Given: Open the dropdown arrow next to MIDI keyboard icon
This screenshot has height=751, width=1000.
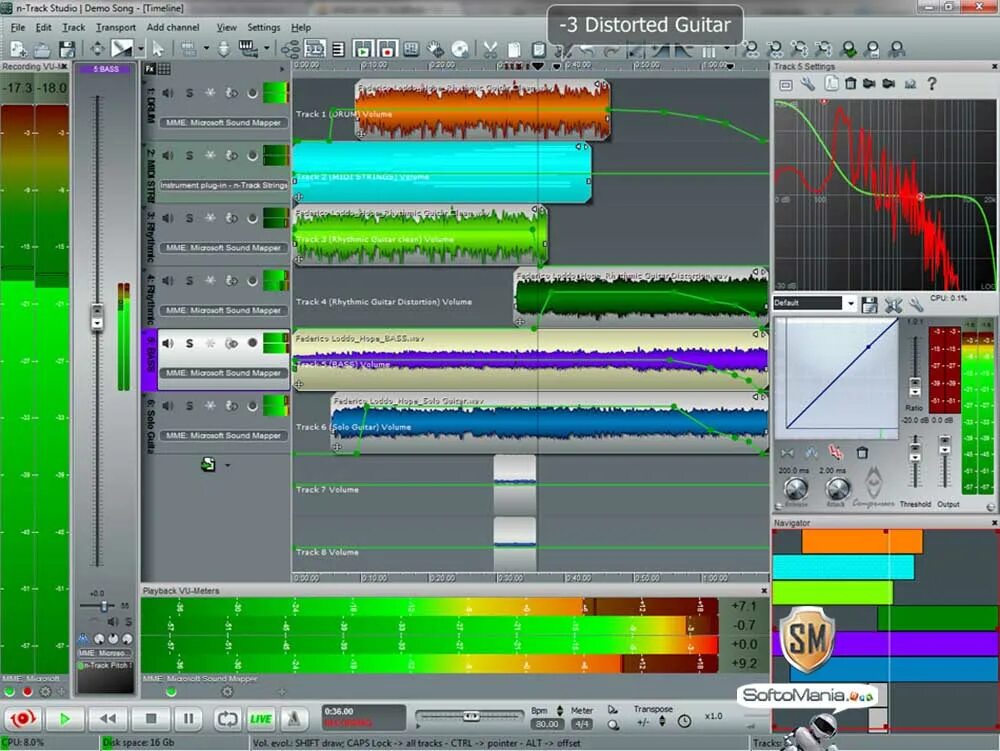Looking at the screenshot, I should pyautogui.click(x=267, y=48).
